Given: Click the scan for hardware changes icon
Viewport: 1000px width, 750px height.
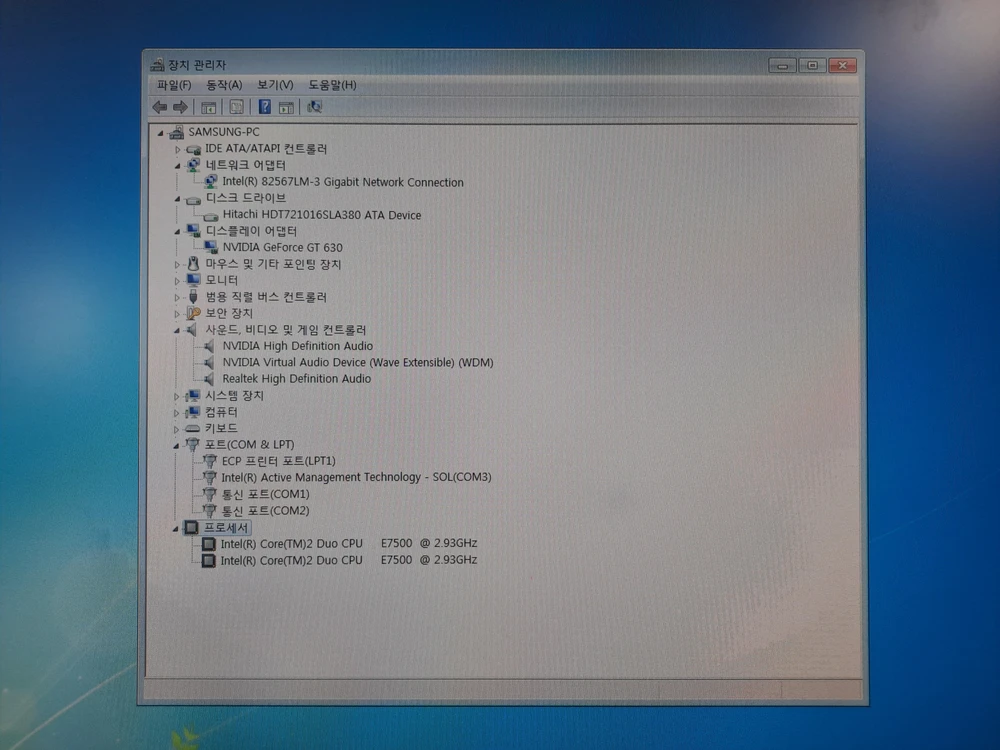Looking at the screenshot, I should (314, 107).
